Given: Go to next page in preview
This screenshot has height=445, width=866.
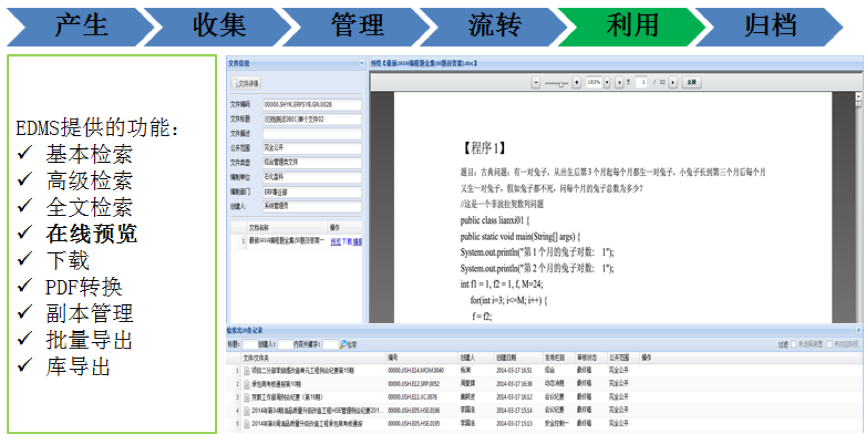Looking at the screenshot, I should 672,82.
